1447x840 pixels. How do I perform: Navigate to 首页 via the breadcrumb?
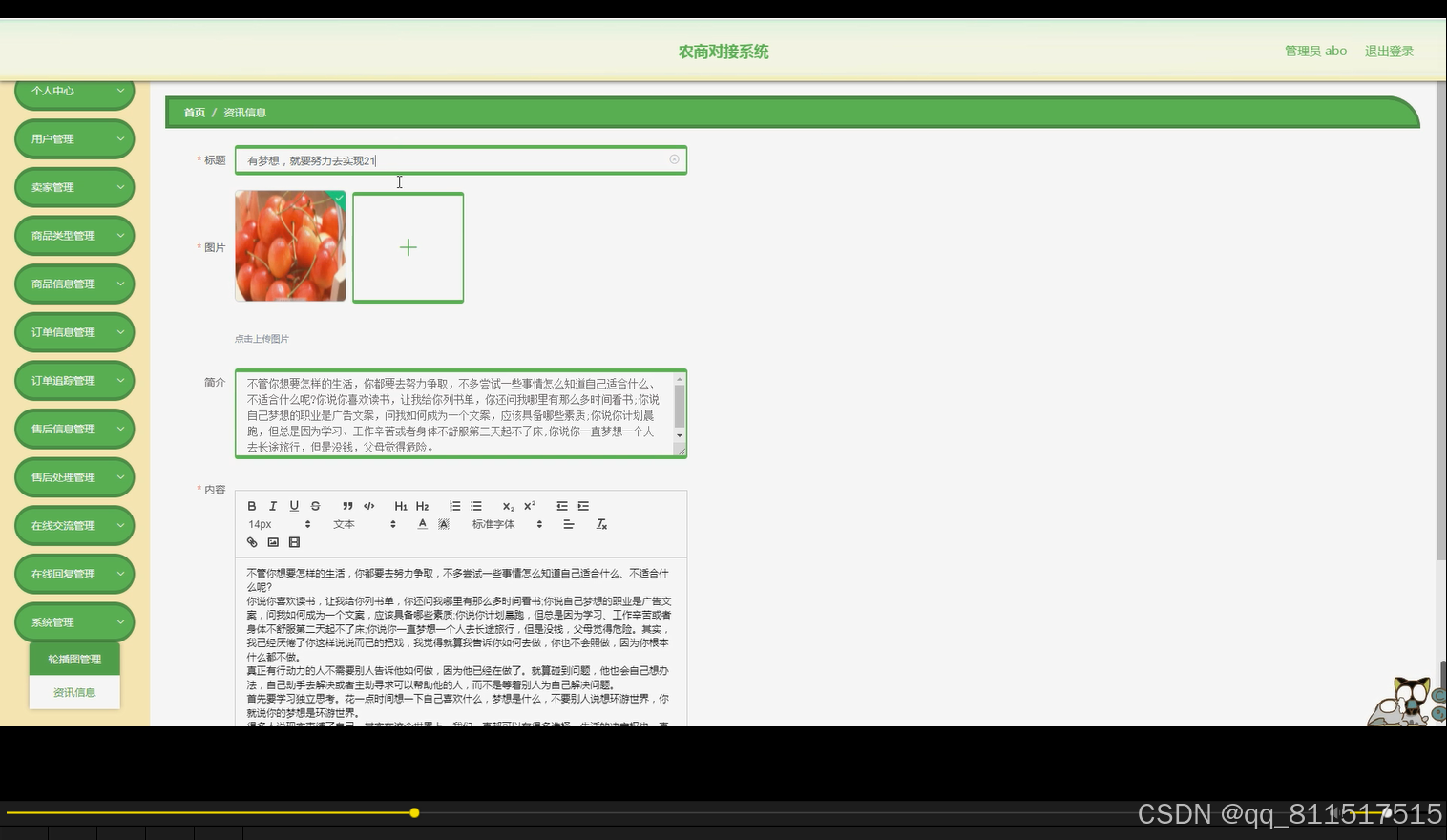point(194,112)
